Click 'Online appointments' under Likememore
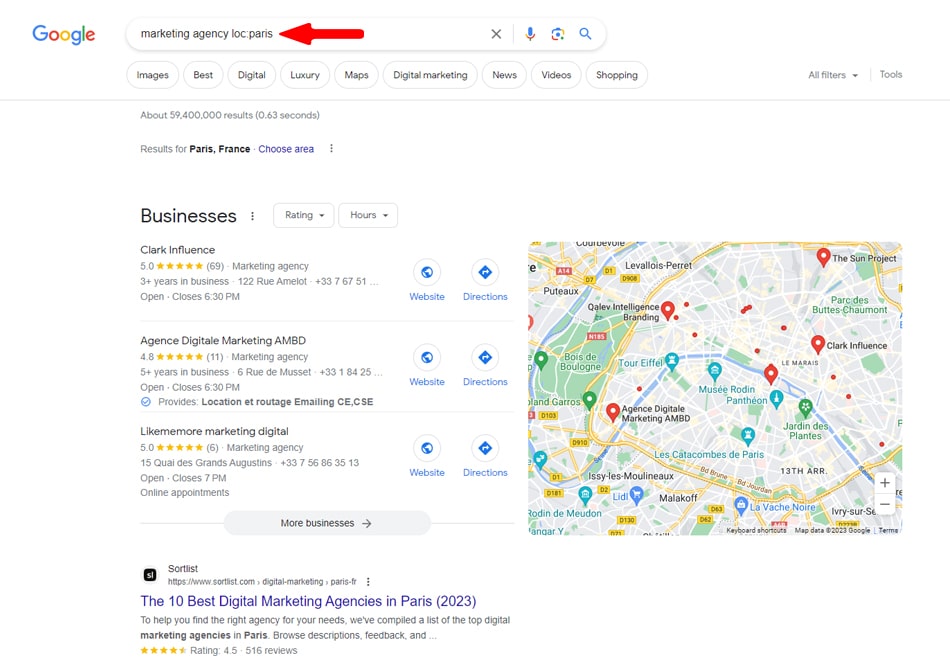Image resolution: width=950 pixels, height=665 pixels. click(x=185, y=493)
